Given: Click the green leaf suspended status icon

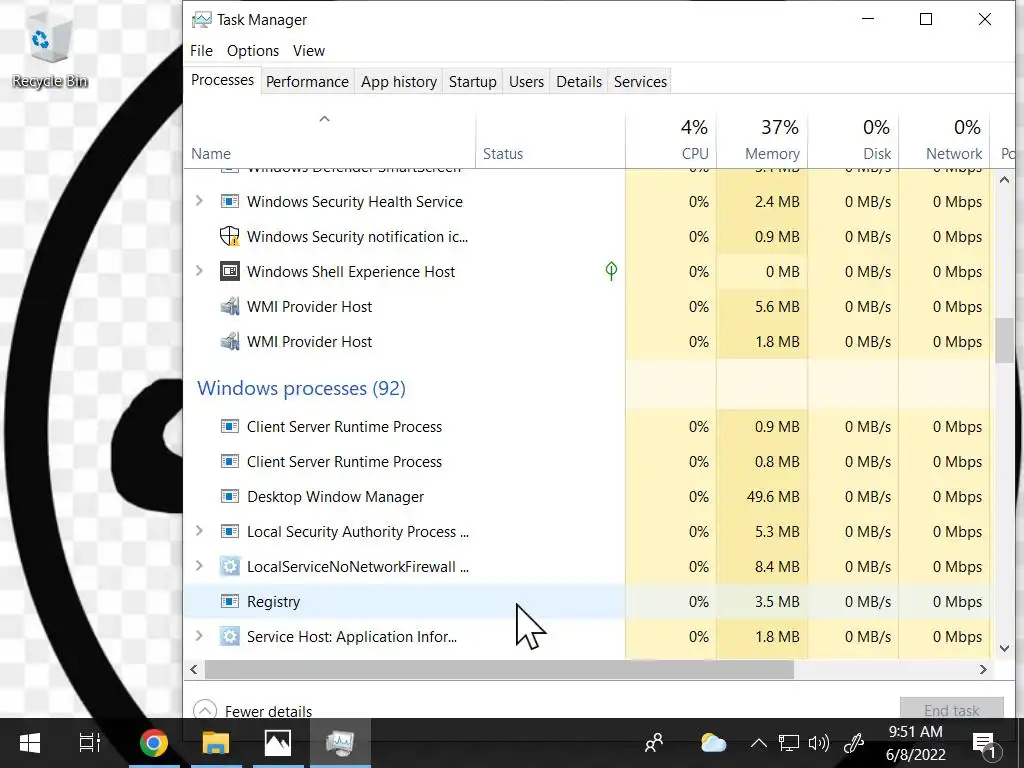Looking at the screenshot, I should [x=611, y=270].
